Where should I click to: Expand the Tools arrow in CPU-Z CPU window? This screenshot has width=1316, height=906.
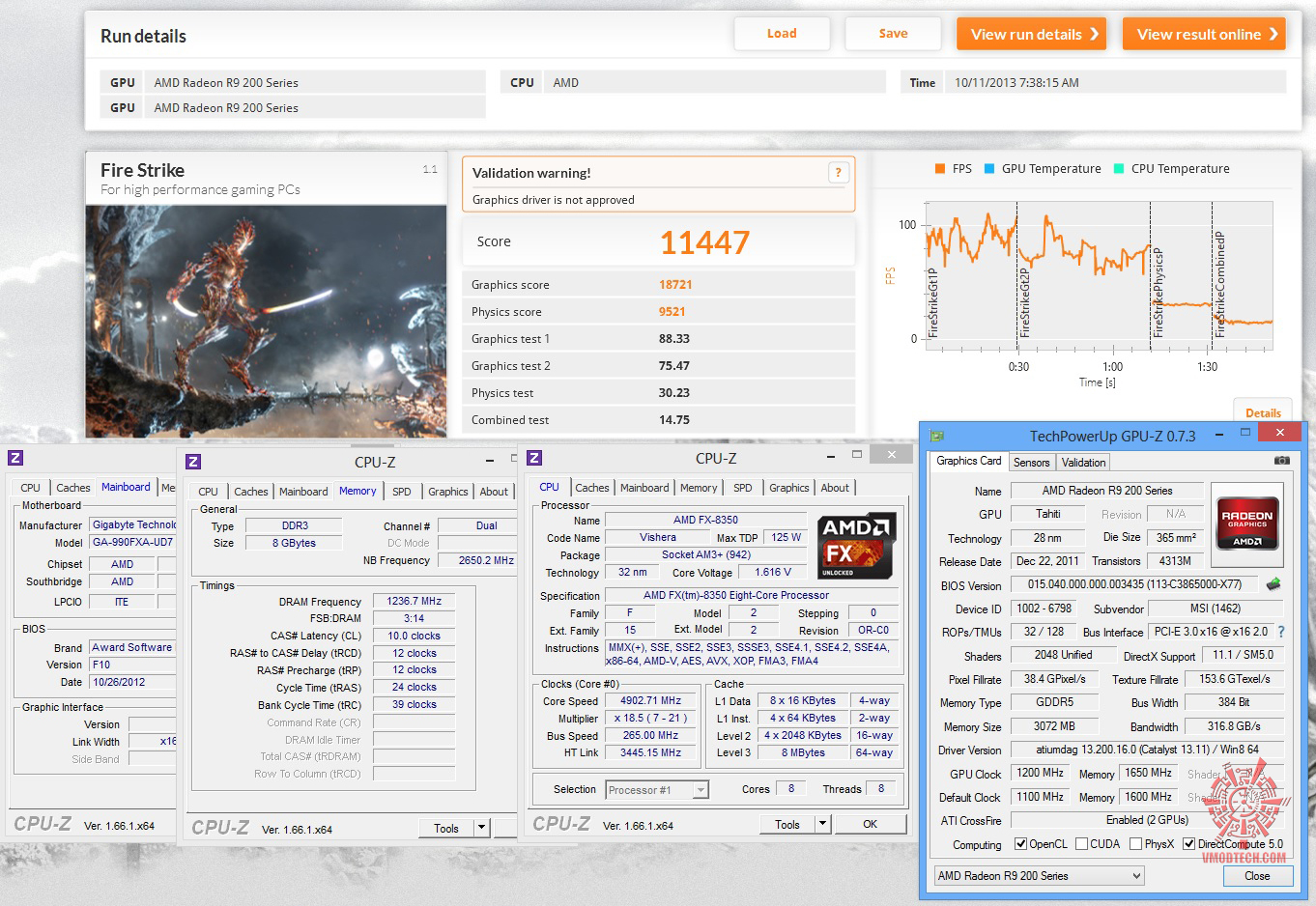(x=822, y=824)
